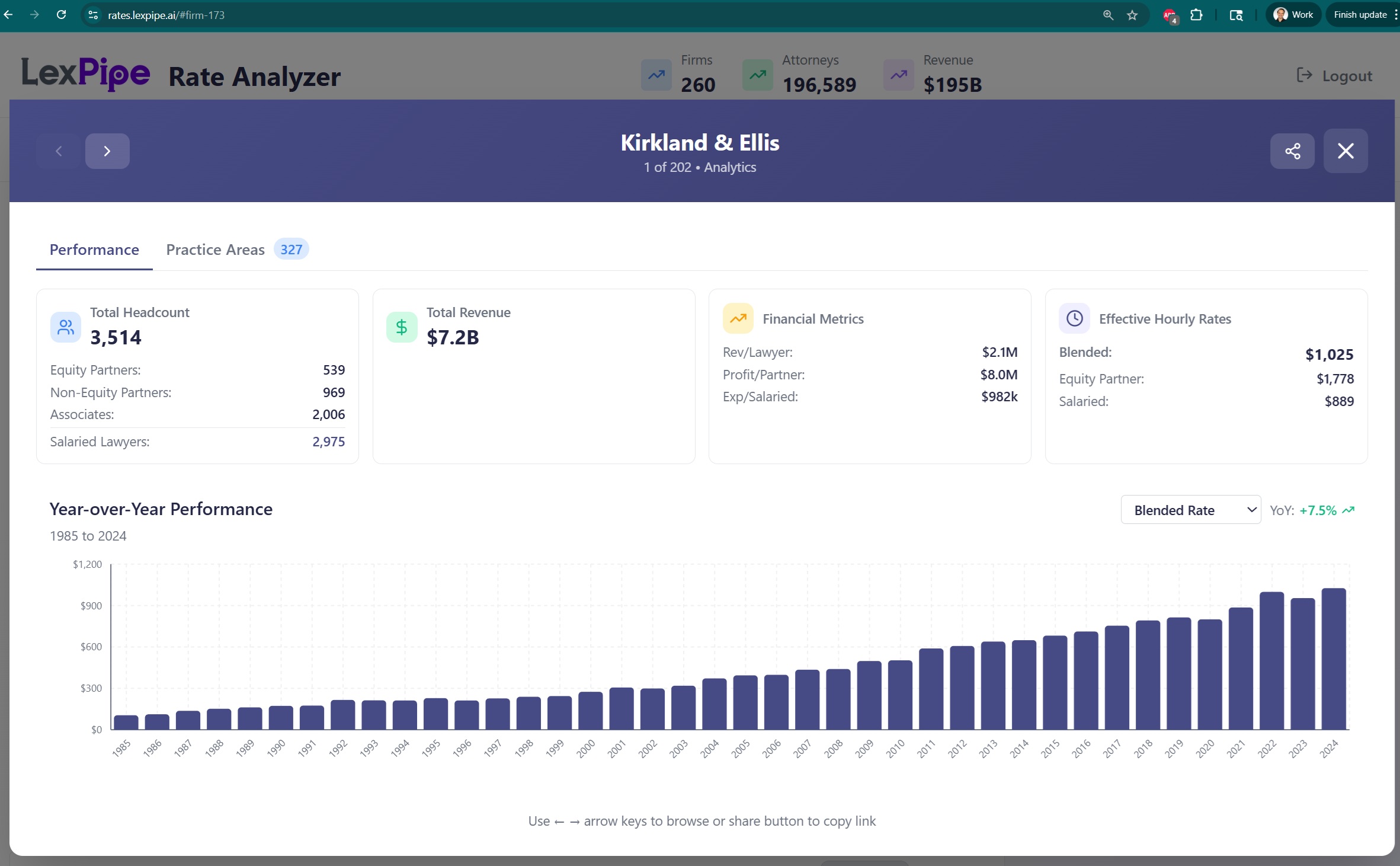1400x866 pixels.
Task: Go to the next firm arrow
Action: (x=107, y=151)
